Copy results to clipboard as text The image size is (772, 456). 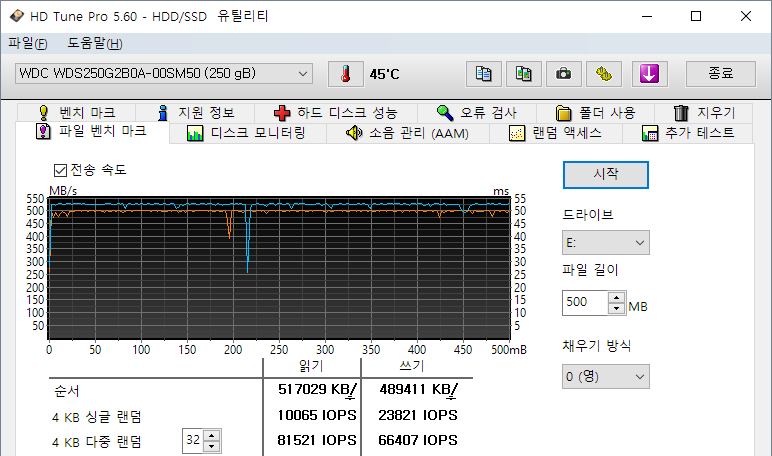click(483, 74)
